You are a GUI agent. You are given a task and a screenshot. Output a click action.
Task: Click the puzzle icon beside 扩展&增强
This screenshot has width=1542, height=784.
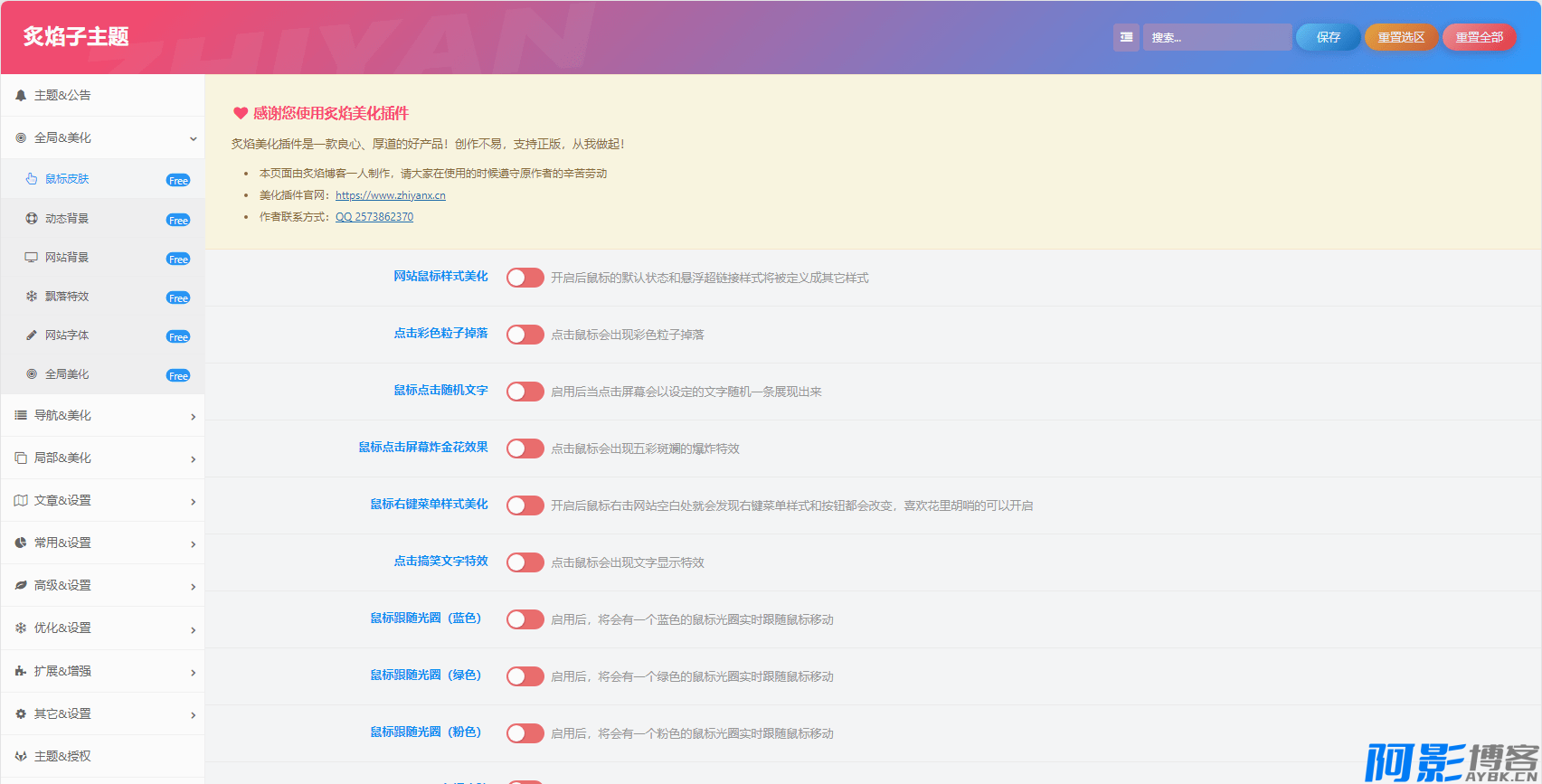21,671
